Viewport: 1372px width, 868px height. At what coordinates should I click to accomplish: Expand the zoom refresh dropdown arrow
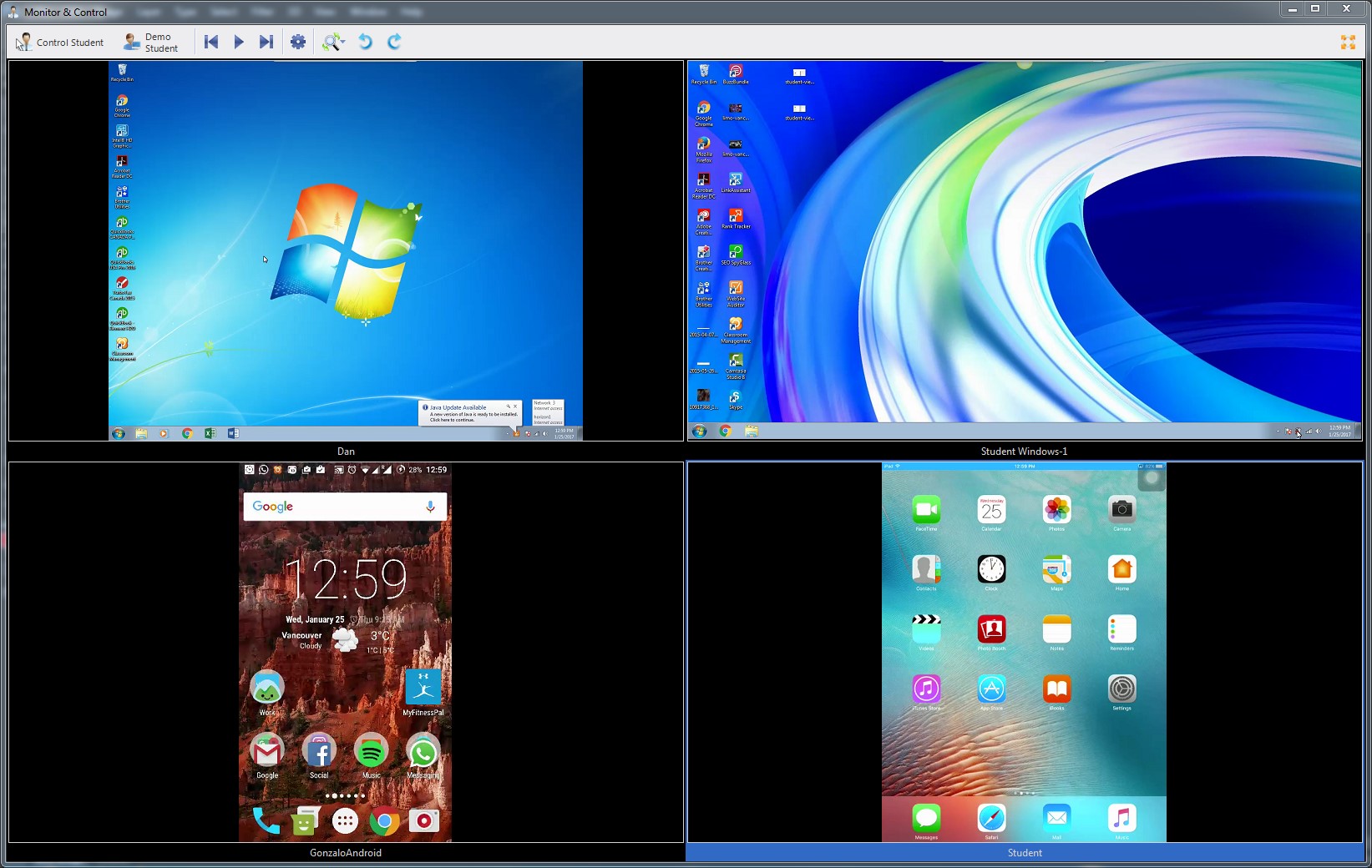343,42
